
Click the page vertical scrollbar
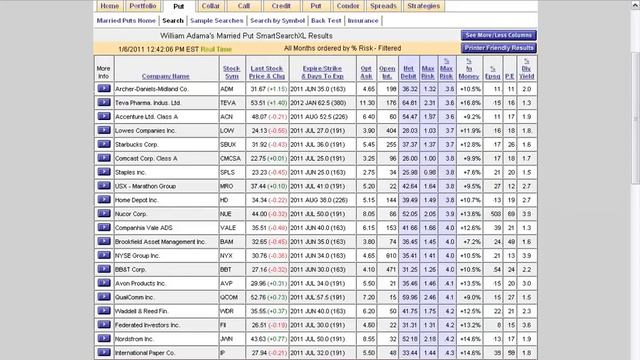pos(636,118)
